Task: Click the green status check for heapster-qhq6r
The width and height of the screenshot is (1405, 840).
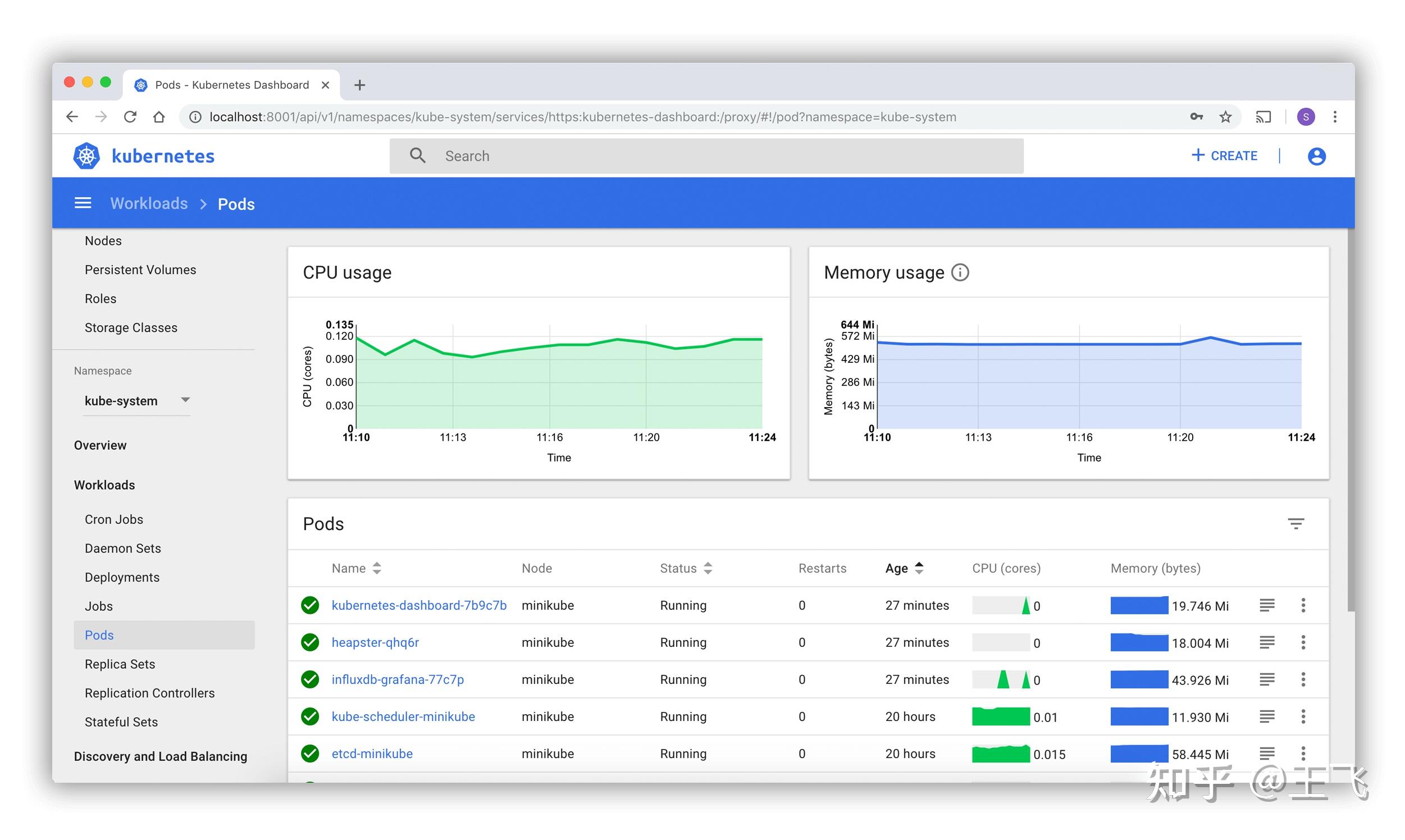Action: [309, 642]
